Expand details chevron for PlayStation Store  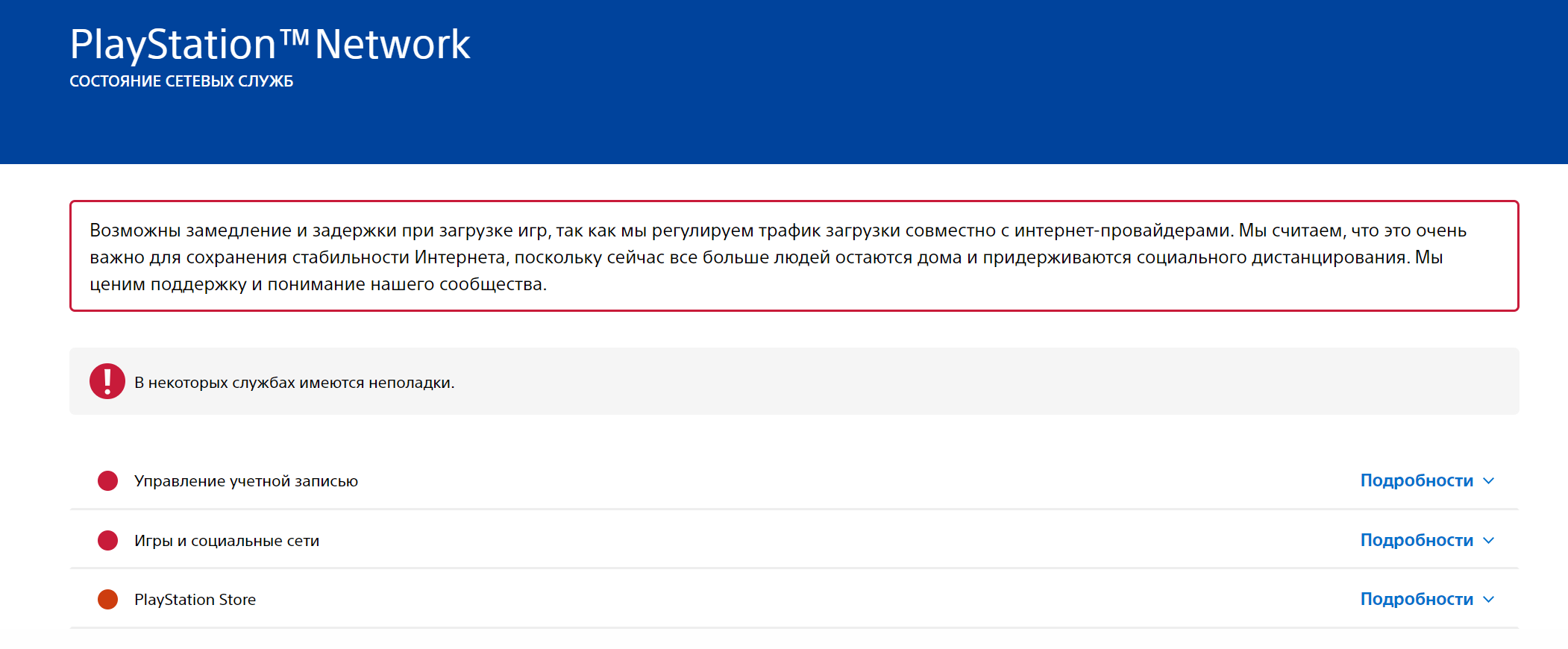click(x=1489, y=599)
